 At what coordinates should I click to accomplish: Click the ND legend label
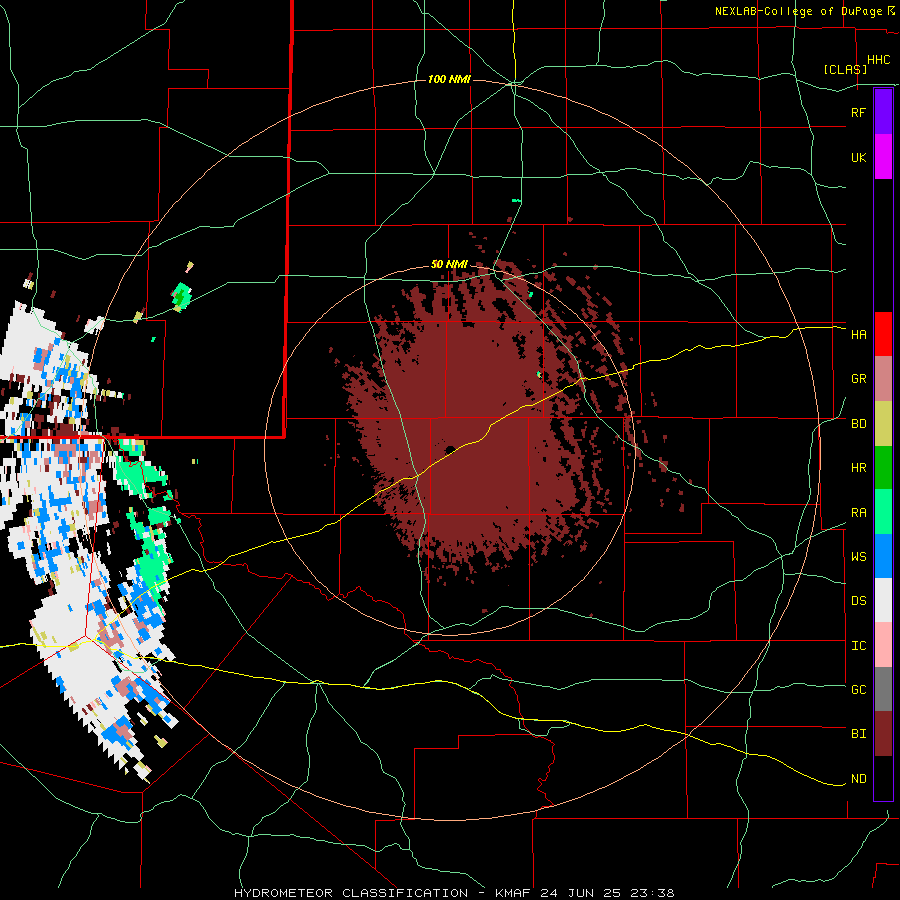point(858,779)
